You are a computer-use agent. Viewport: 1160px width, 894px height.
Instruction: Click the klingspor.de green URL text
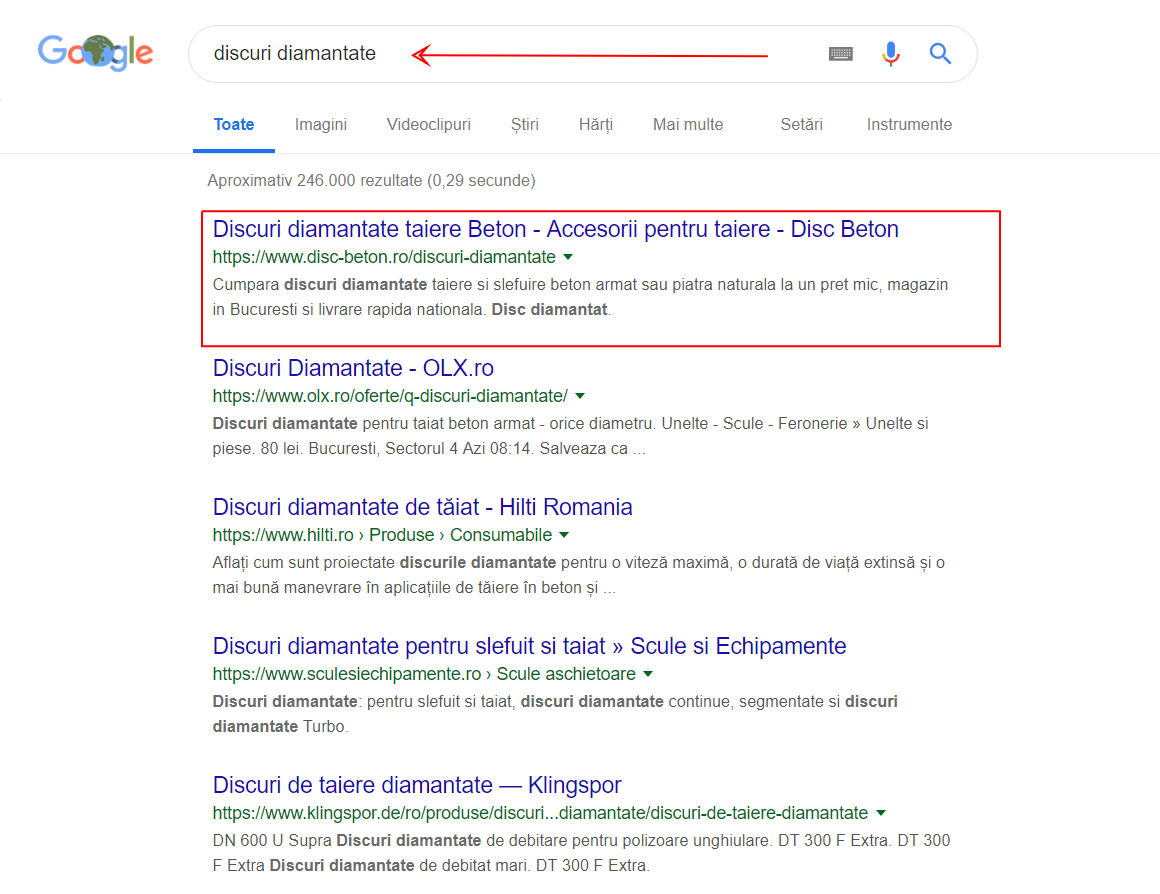(x=540, y=813)
